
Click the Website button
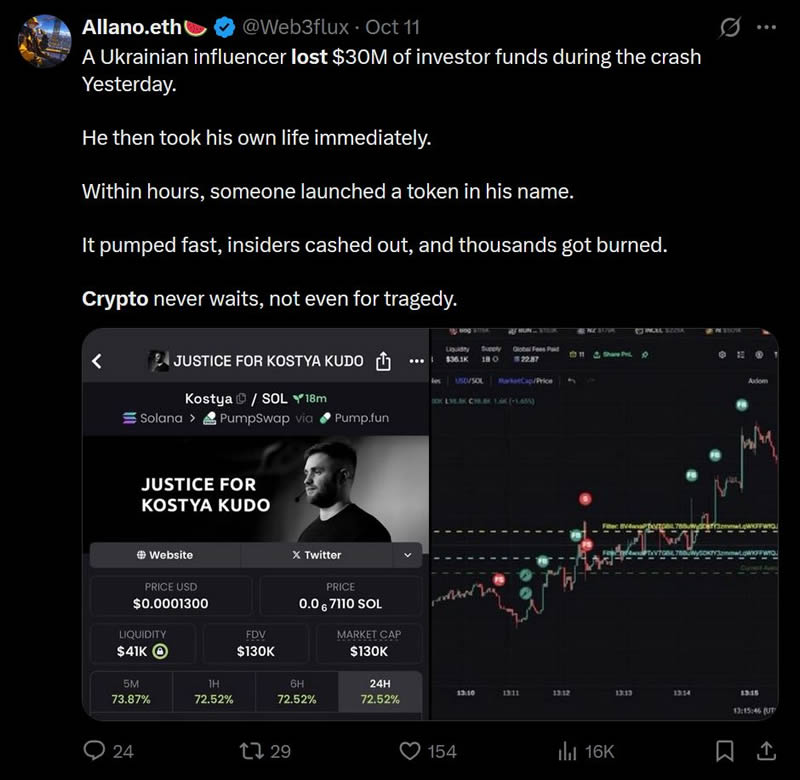[x=165, y=555]
